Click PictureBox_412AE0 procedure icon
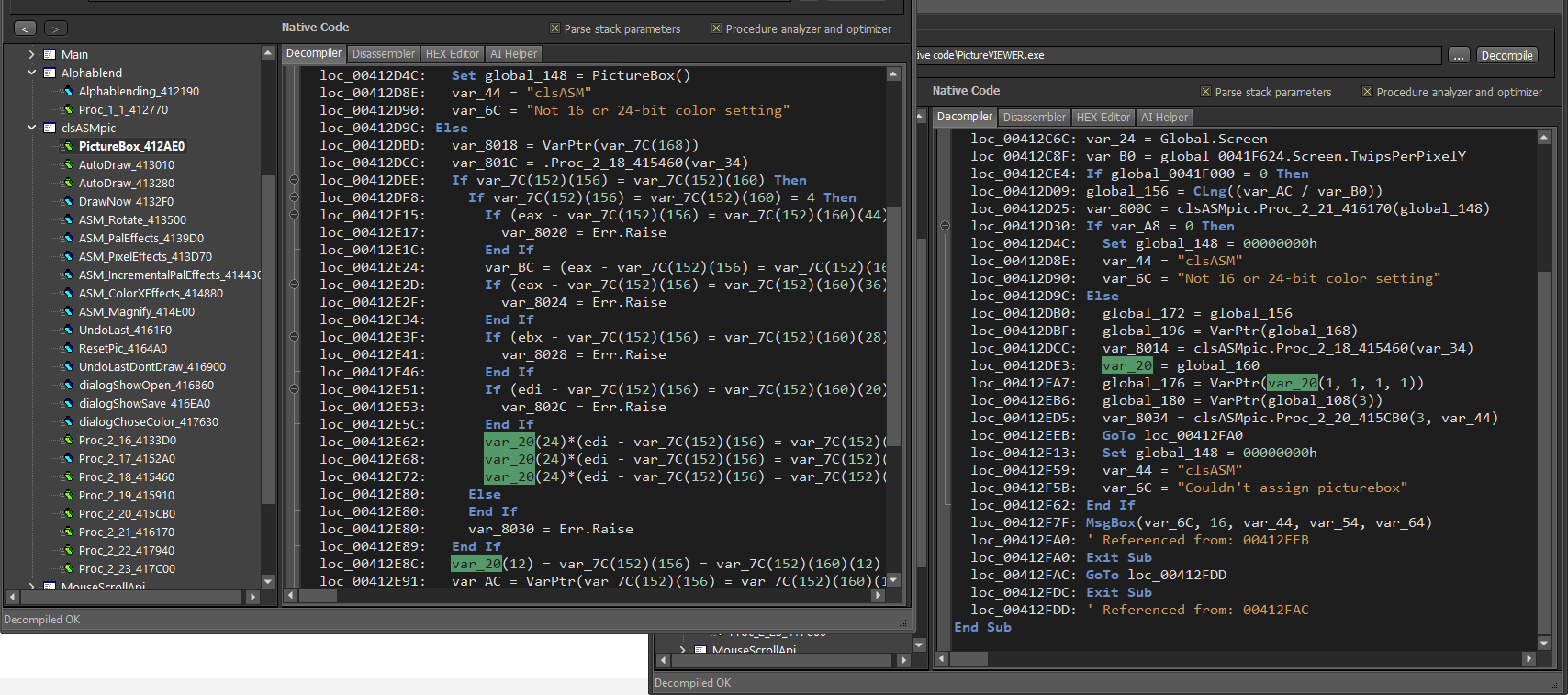Screen dimensions: 1568x695 click(67, 146)
